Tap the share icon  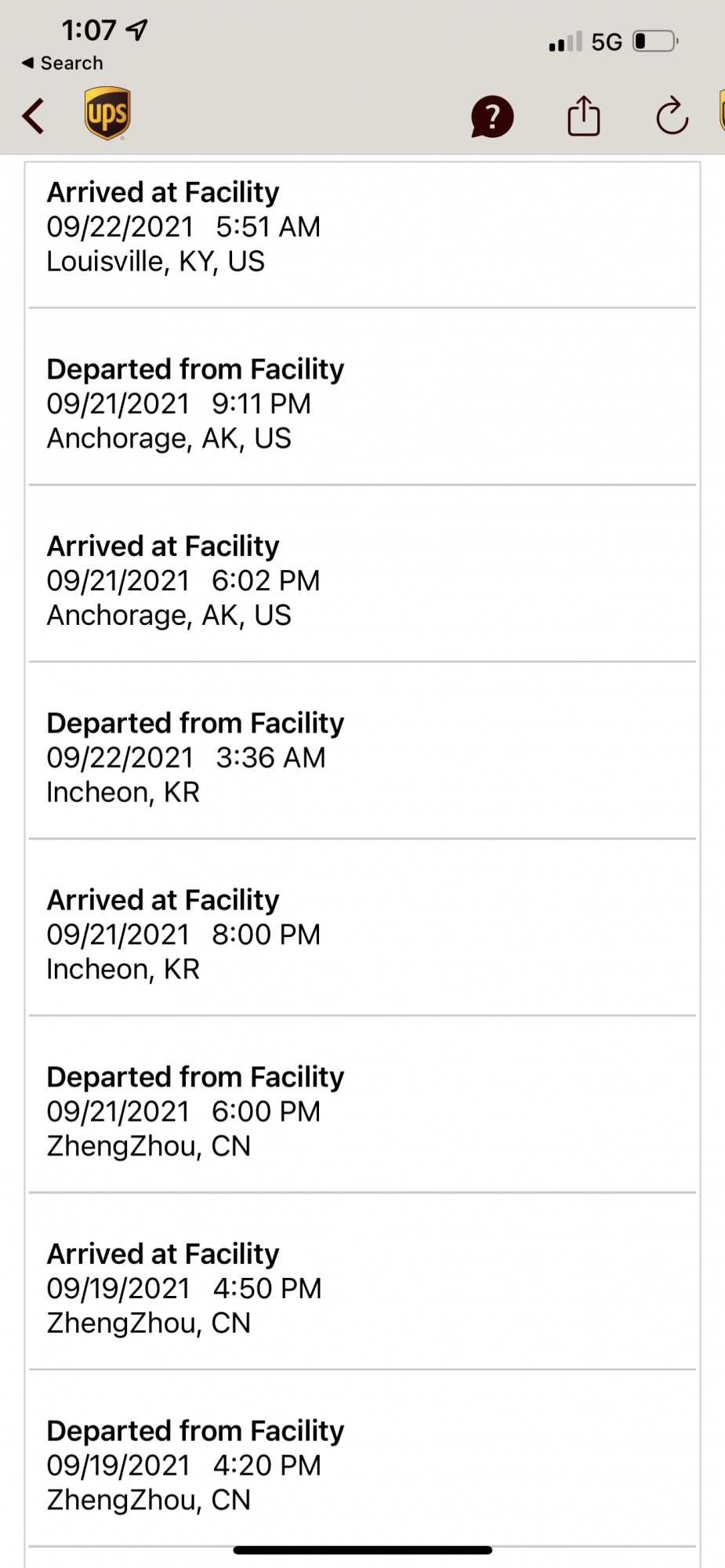point(583,117)
